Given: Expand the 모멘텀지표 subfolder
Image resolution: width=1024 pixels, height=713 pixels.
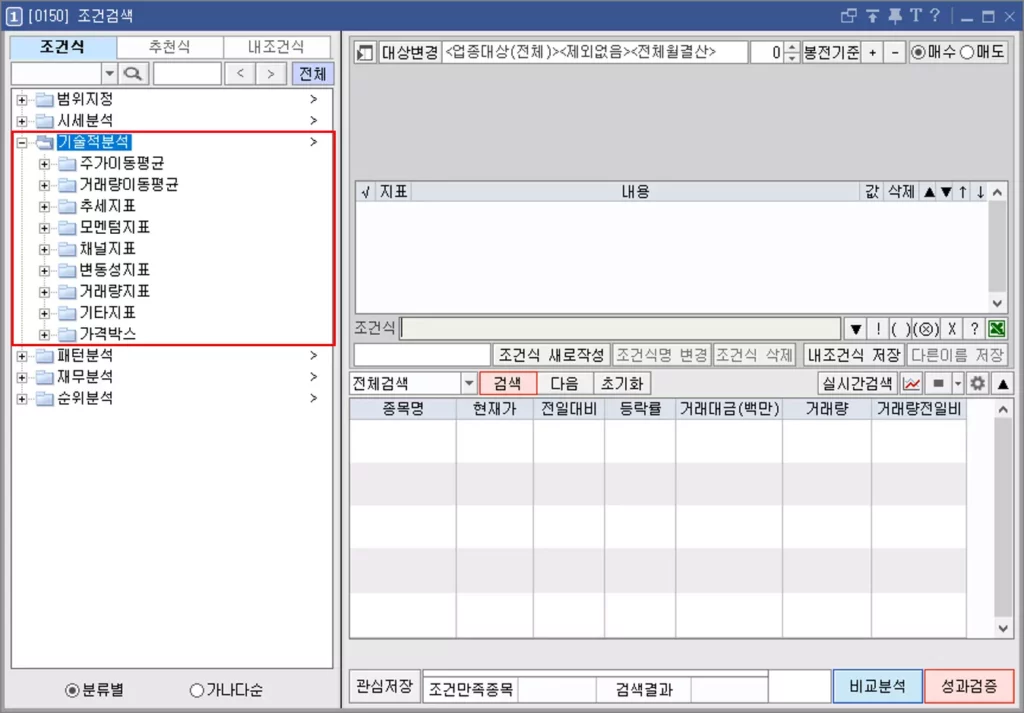Looking at the screenshot, I should (x=44, y=228).
